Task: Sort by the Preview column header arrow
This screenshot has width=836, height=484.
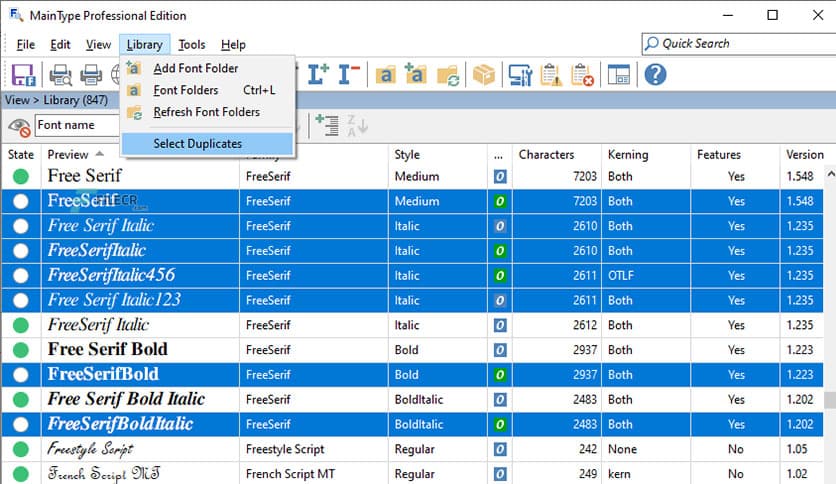Action: click(100, 154)
